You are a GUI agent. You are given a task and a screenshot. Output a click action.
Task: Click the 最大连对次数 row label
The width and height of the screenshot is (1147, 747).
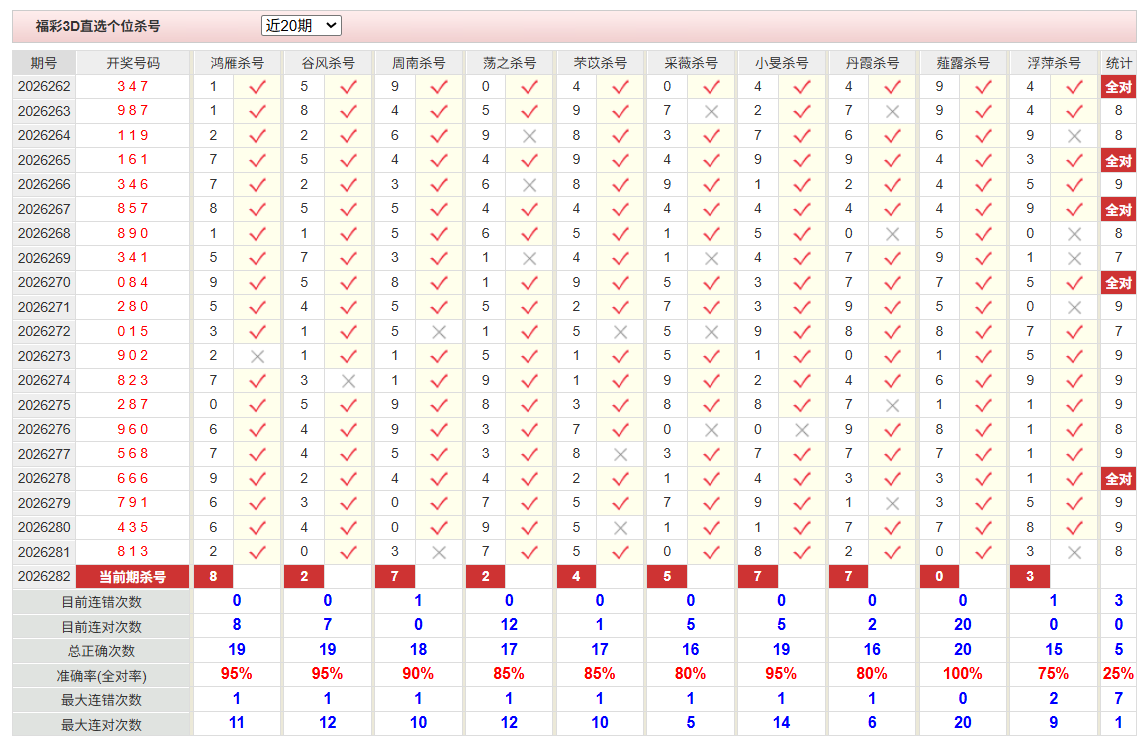pos(101,725)
